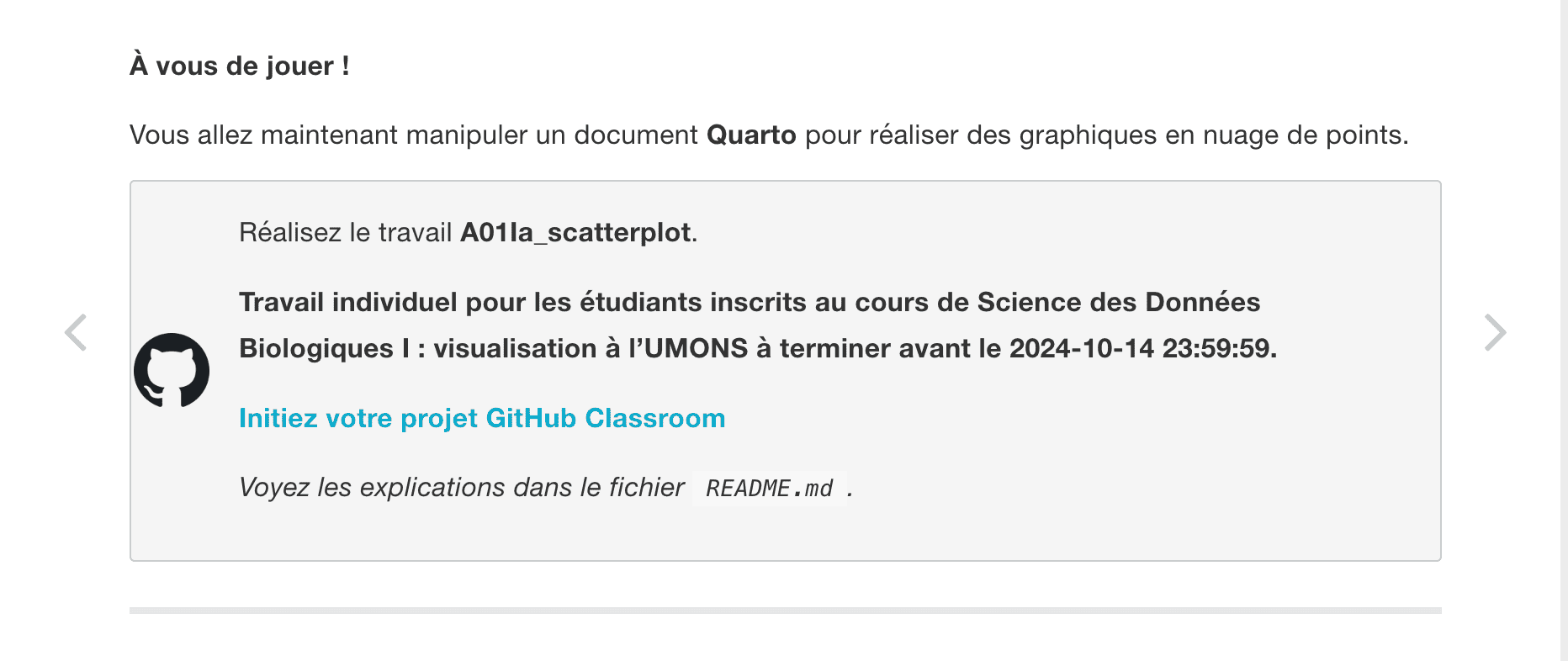
Task: Click the word UMONS in bold text
Action: [696, 348]
